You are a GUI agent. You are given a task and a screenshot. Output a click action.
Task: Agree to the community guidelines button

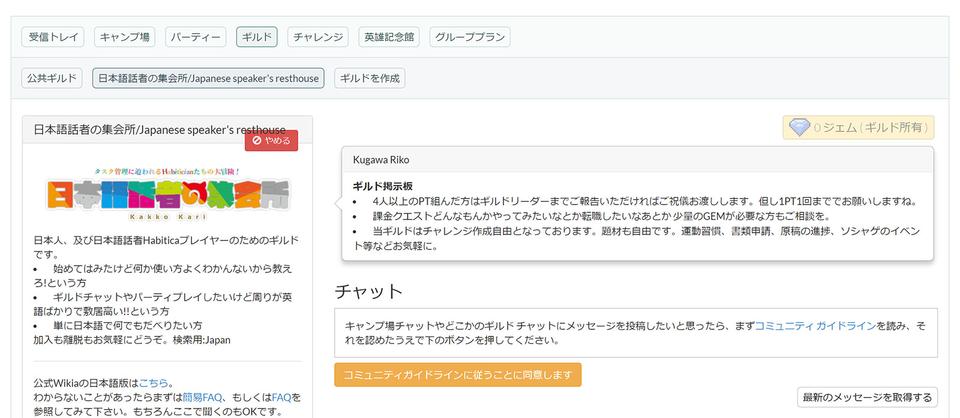[457, 375]
